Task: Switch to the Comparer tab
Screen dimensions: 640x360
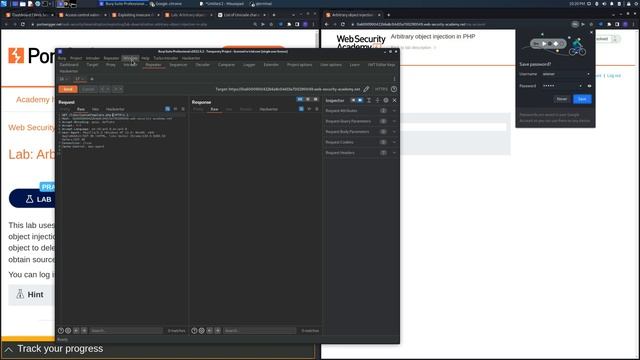Action: pos(226,65)
